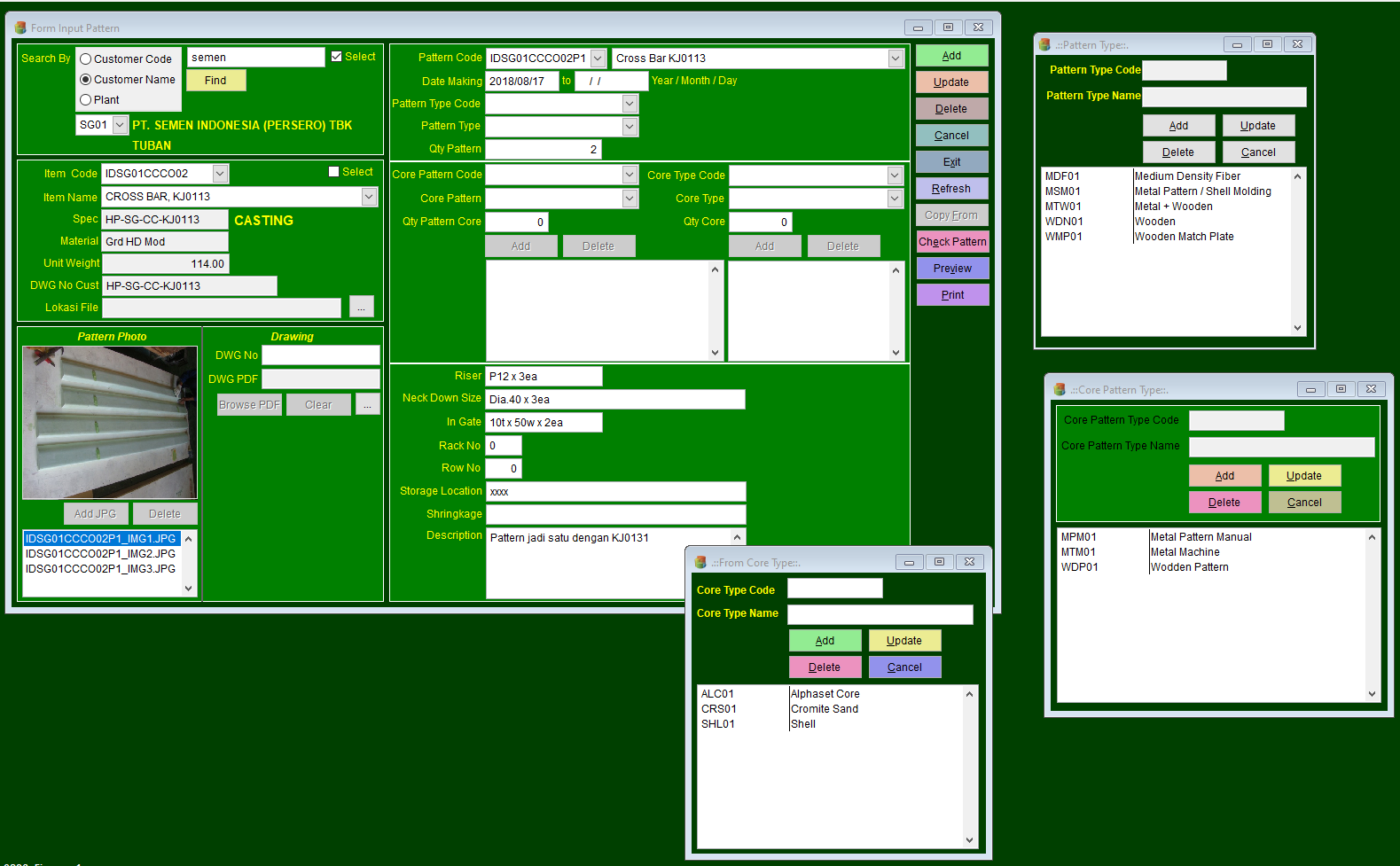
Task: Open the Pattern Type Code dropdown
Action: [630, 104]
